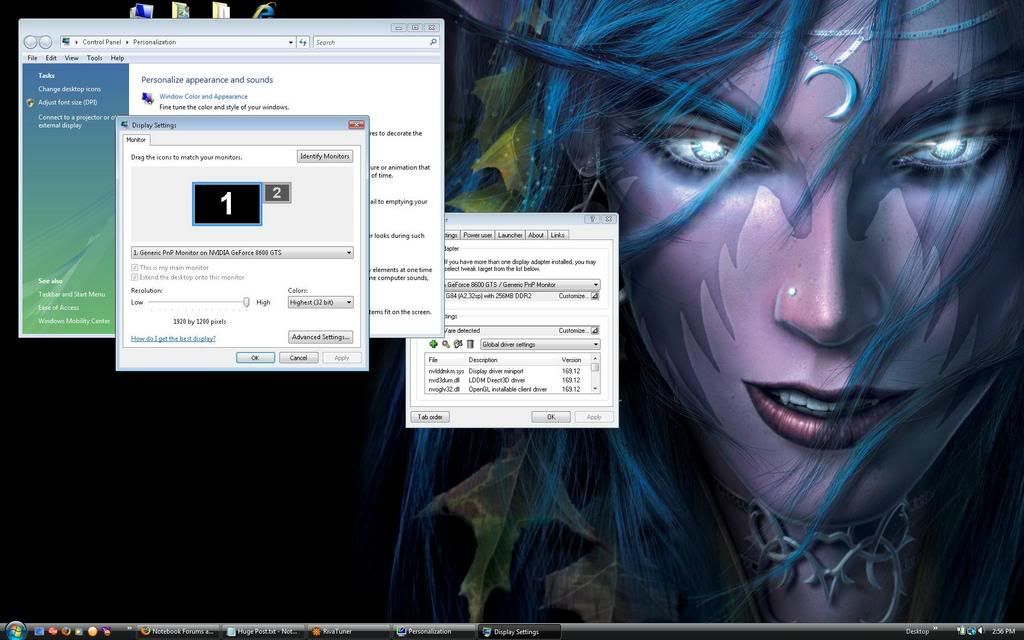Open Advanced Settings in Display Settings
The height and width of the screenshot is (640, 1024).
tap(321, 337)
